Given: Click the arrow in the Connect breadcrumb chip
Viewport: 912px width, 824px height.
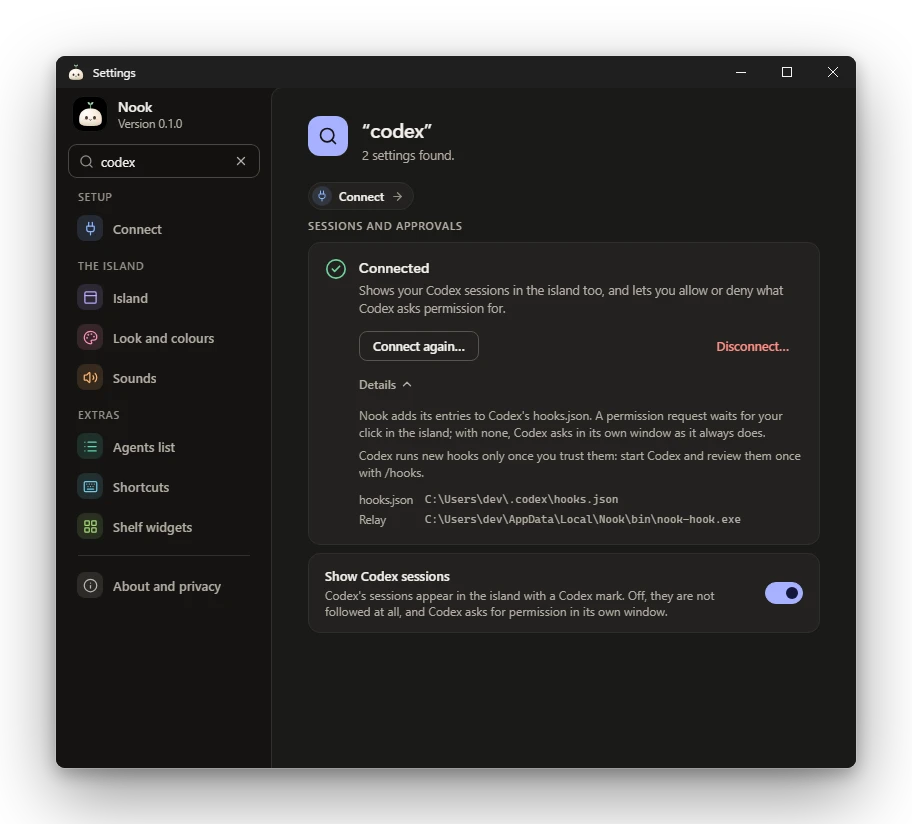Looking at the screenshot, I should point(398,197).
